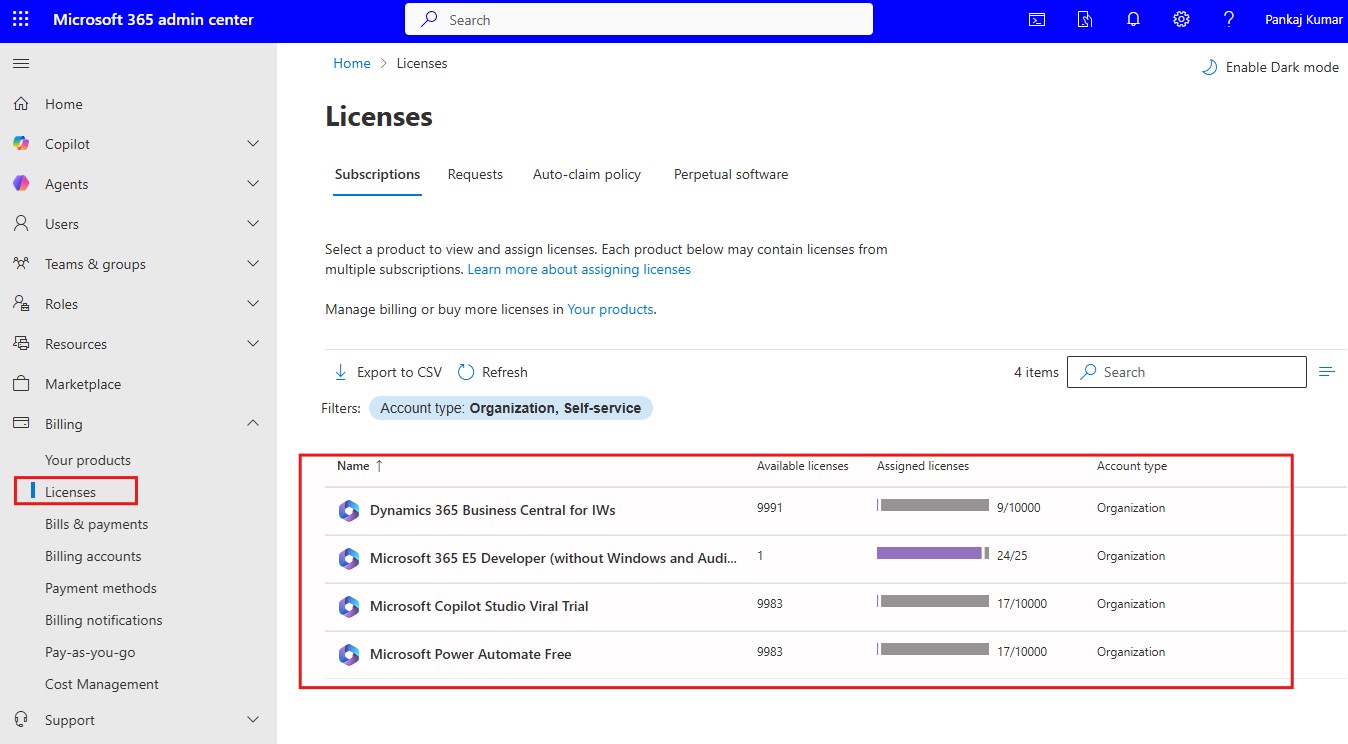Image resolution: width=1348 pixels, height=744 pixels.
Task: Open the Auto-claim policy tab
Action: 586,173
